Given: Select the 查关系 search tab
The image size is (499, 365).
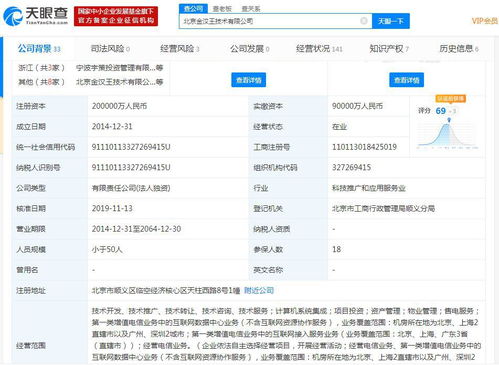Looking at the screenshot, I should (251, 9).
